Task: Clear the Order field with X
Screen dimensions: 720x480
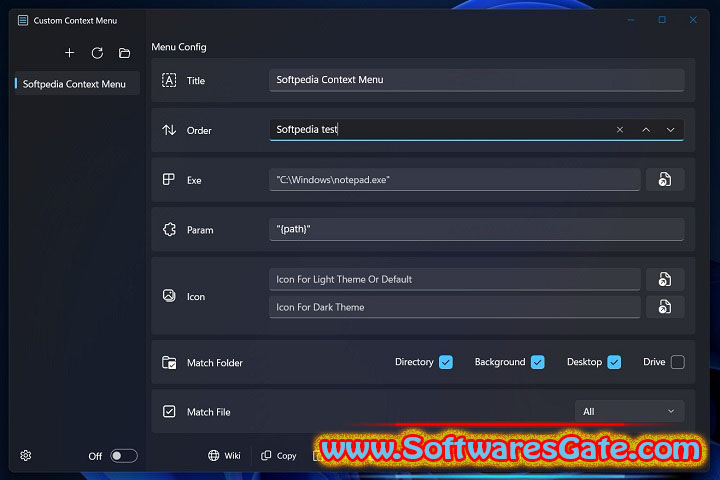Action: point(620,130)
